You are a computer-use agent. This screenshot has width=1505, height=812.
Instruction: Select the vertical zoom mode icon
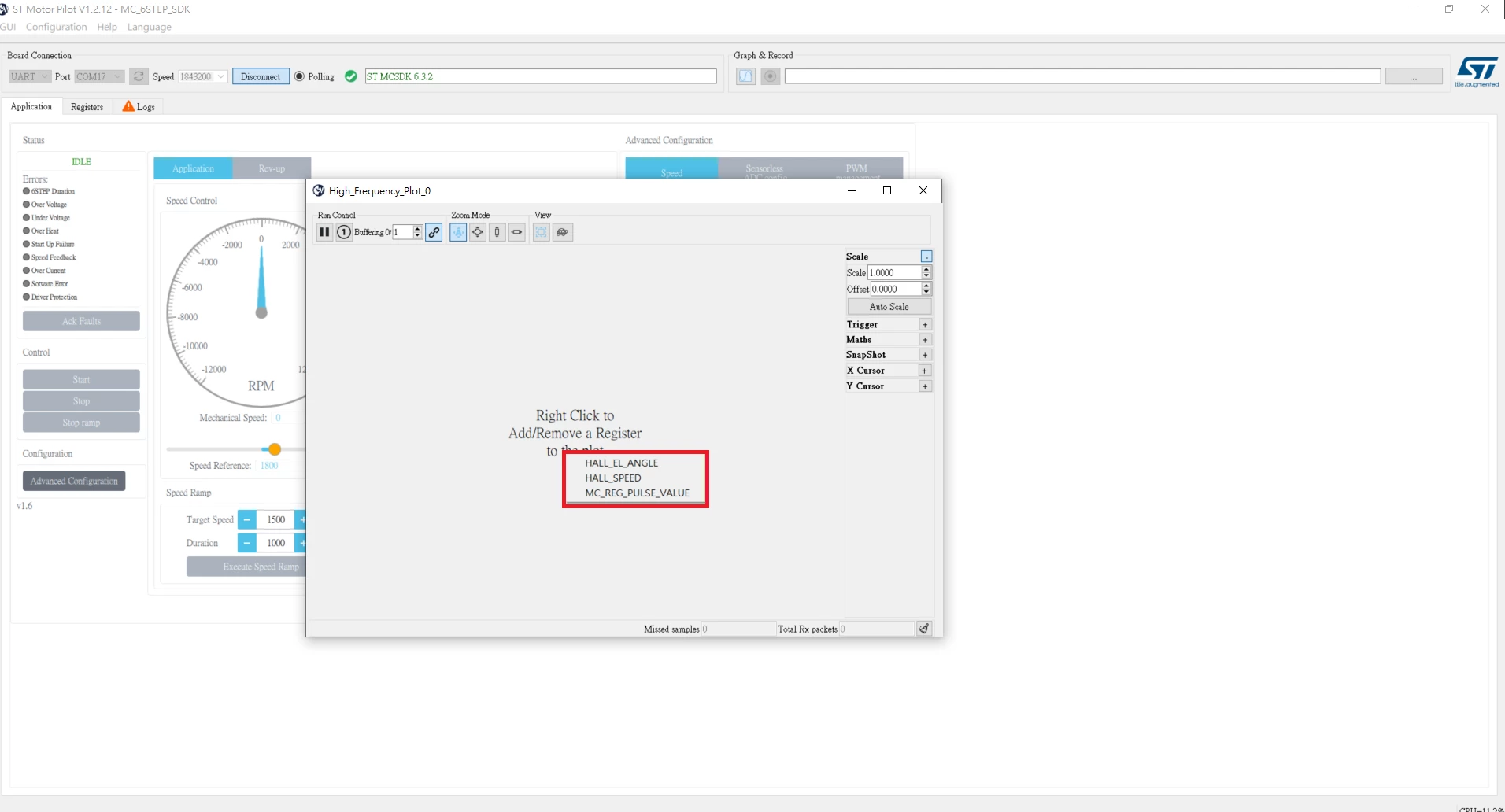(x=497, y=232)
